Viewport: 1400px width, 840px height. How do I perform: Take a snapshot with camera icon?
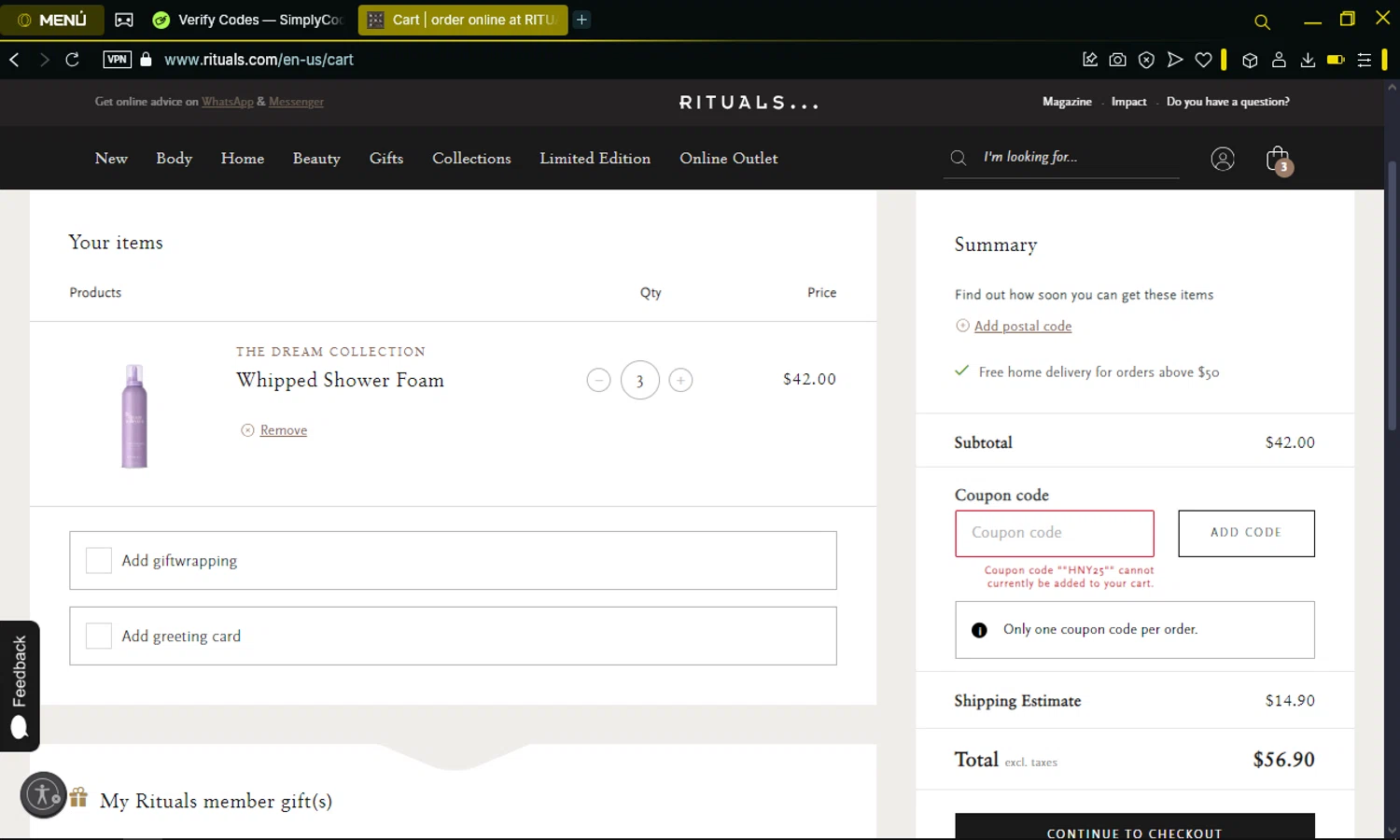coord(1117,60)
